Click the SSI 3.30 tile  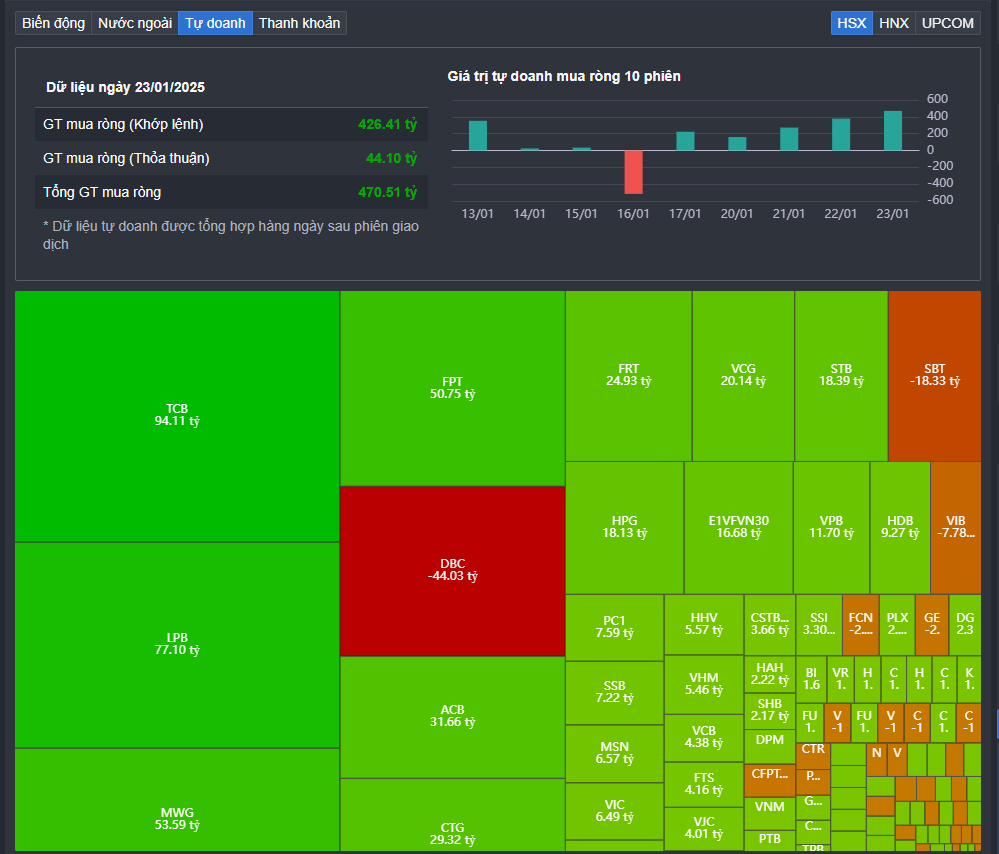819,625
